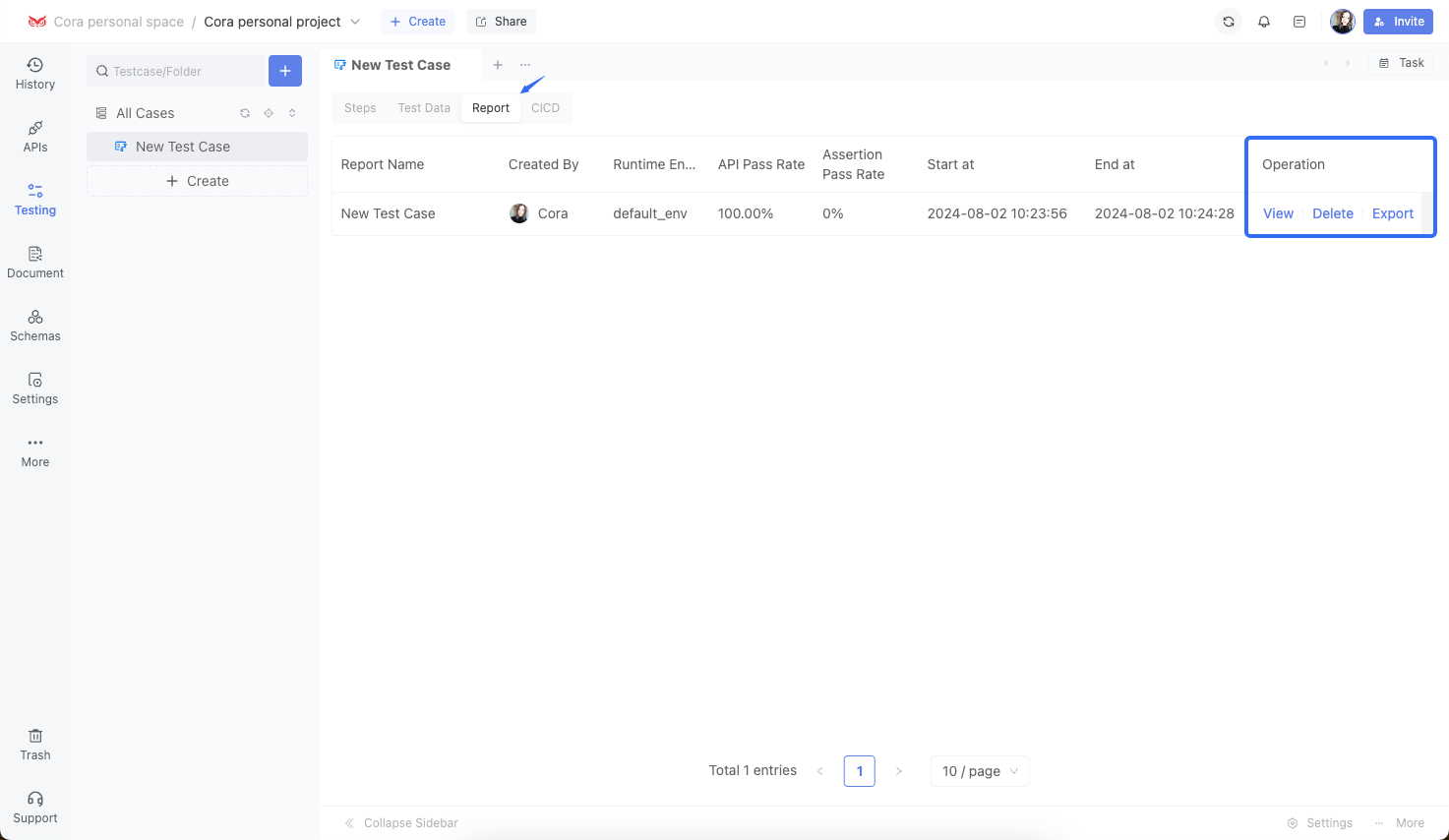Click the locate icon next to All Cases
This screenshot has width=1449, height=840.
click(x=269, y=113)
